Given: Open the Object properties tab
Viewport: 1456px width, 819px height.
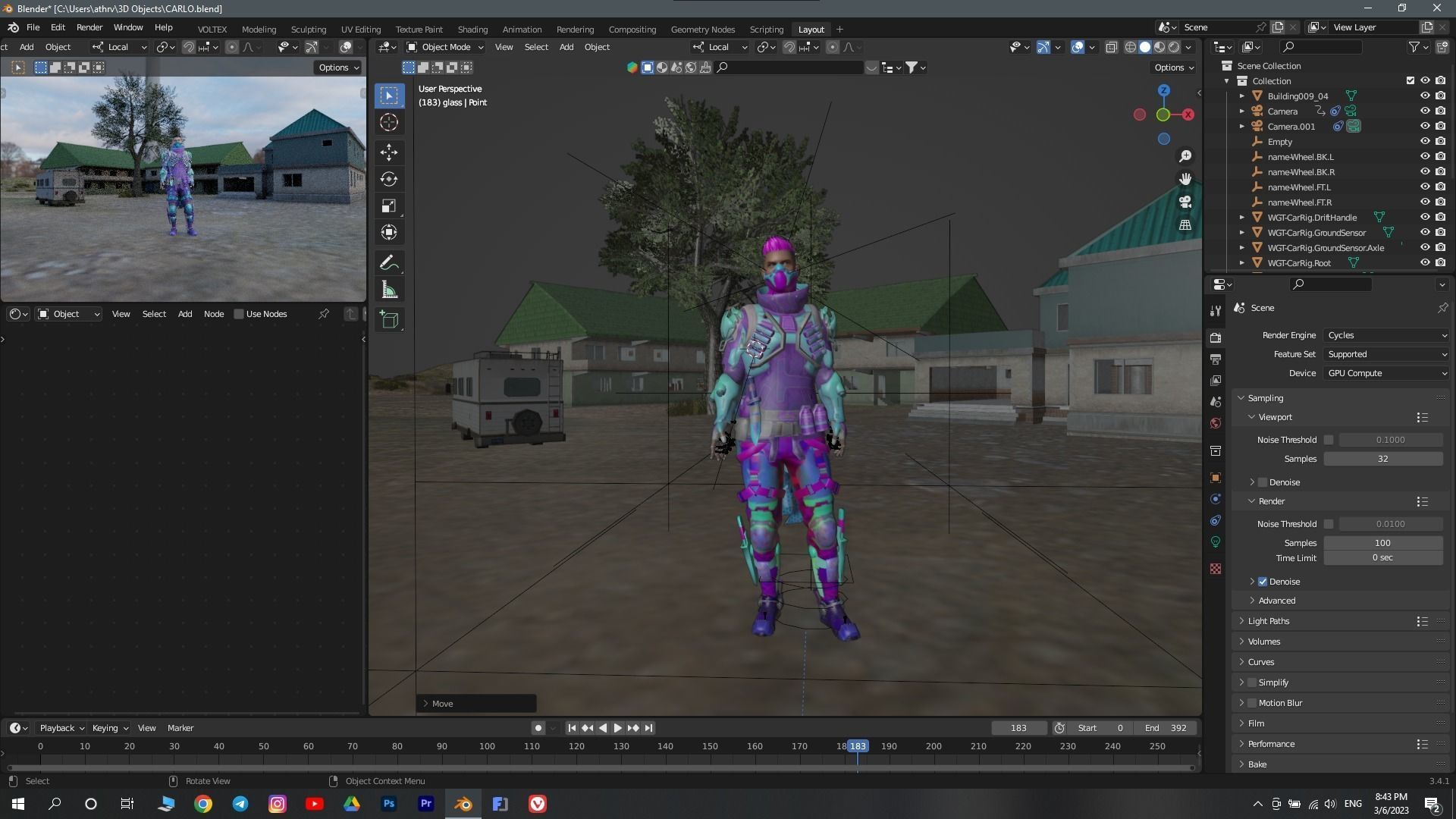Looking at the screenshot, I should click(x=1216, y=478).
